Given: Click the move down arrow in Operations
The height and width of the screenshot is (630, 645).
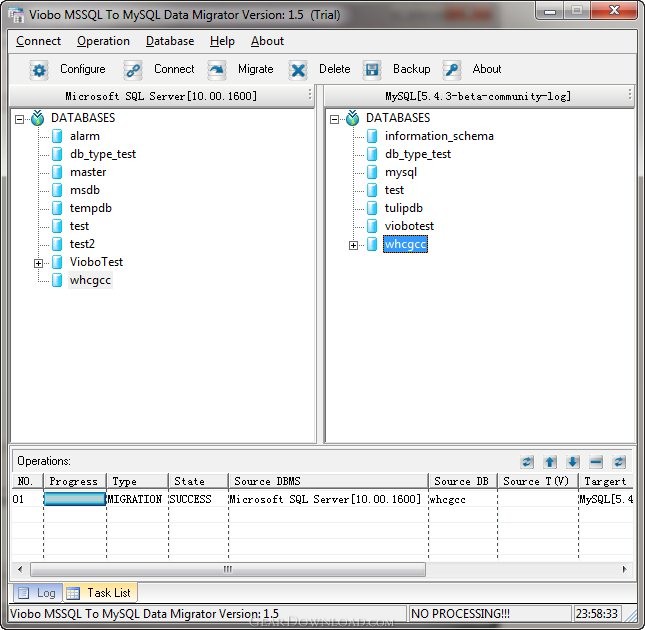Looking at the screenshot, I should [573, 462].
